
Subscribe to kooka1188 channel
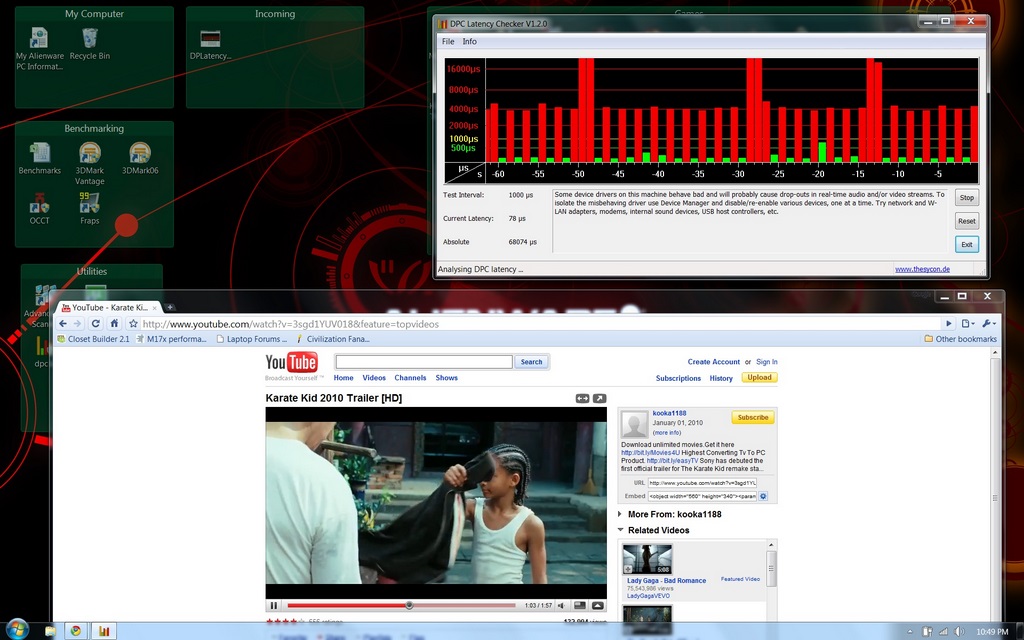tap(753, 417)
